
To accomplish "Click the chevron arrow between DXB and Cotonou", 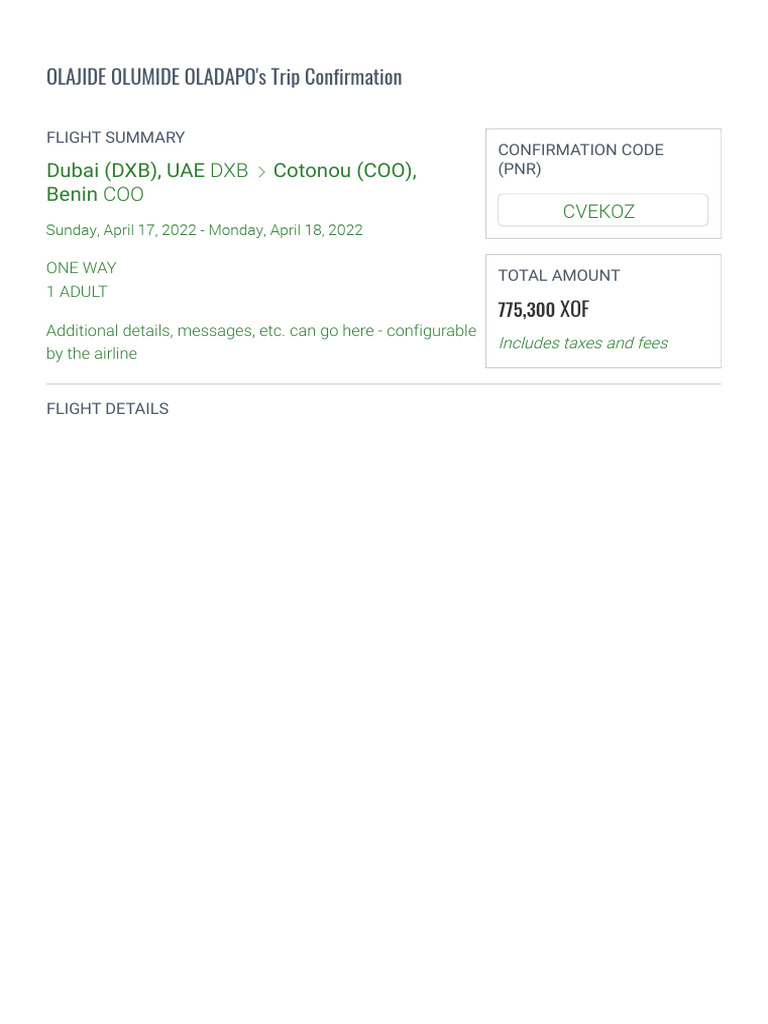I will coord(261,171).
